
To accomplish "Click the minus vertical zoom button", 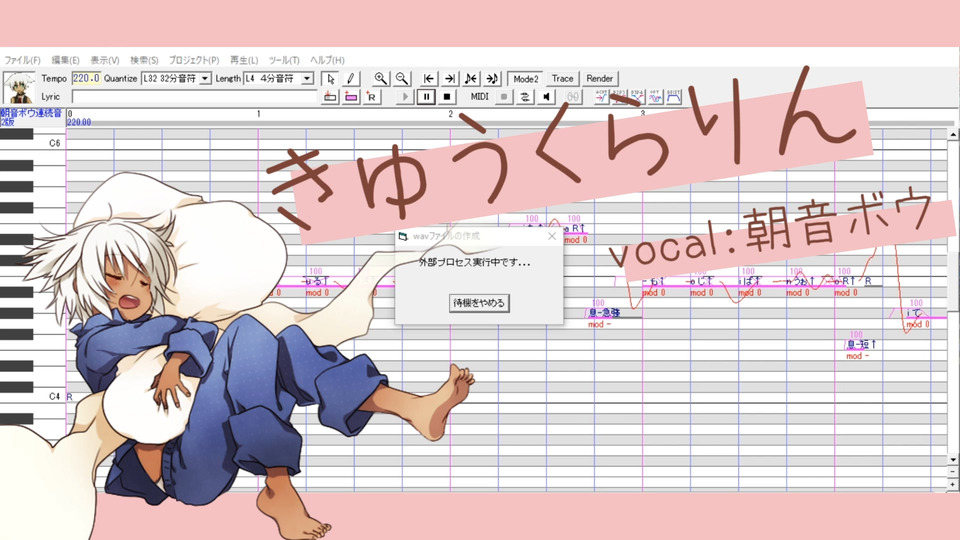I will click(x=953, y=472).
